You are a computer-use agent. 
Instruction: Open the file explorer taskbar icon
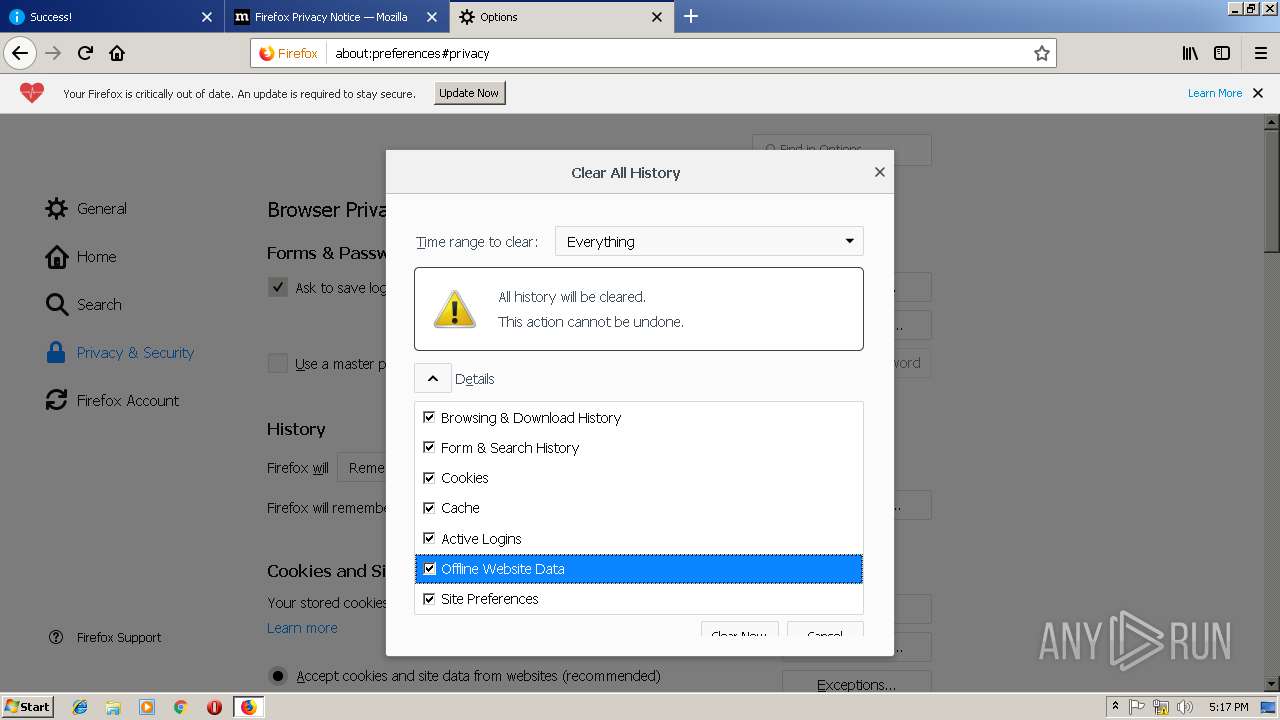point(113,707)
